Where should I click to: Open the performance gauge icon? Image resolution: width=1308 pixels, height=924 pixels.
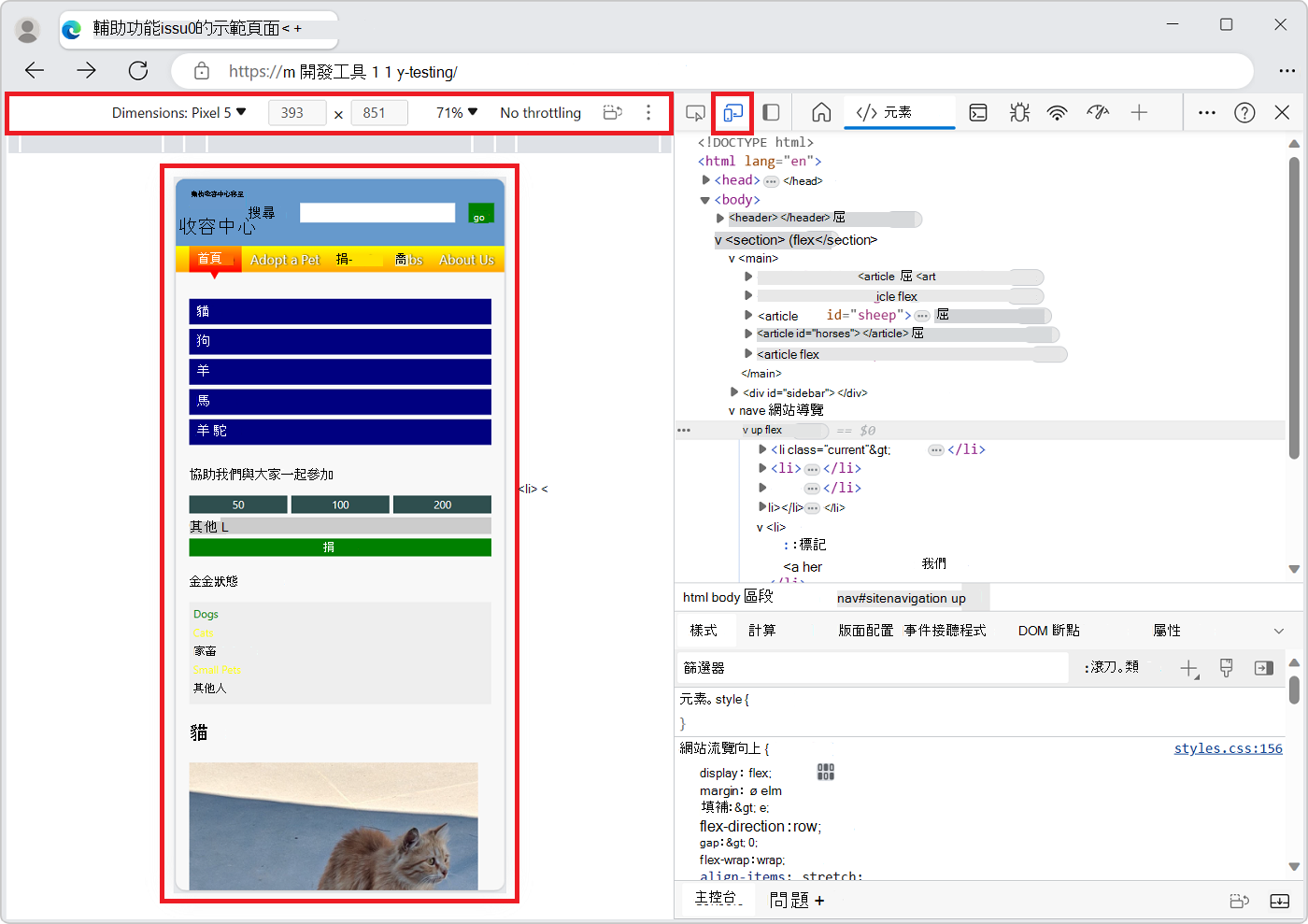point(1098,112)
